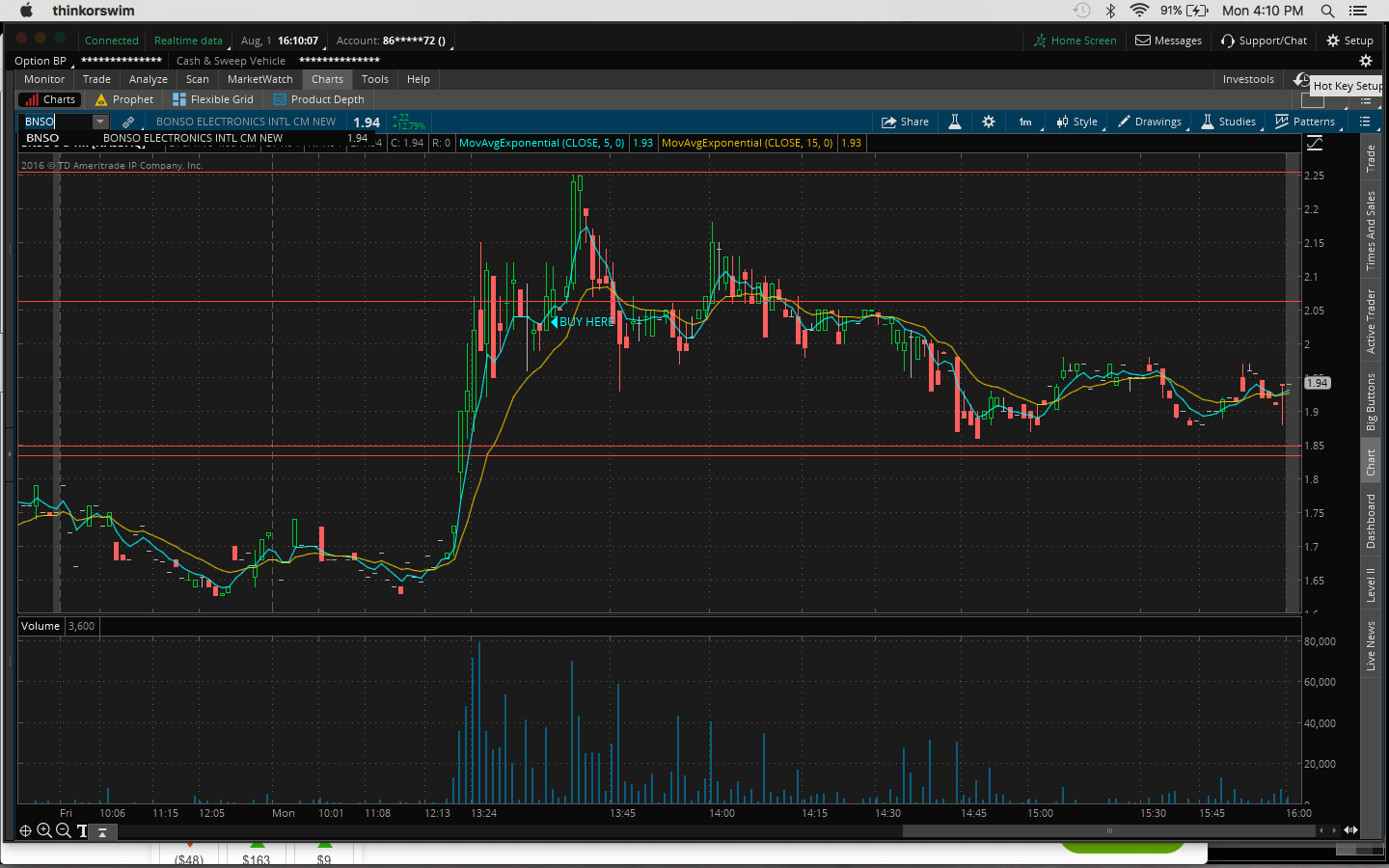This screenshot has height=868, width=1389.
Task: Open the Drawings menu
Action: pos(1150,122)
